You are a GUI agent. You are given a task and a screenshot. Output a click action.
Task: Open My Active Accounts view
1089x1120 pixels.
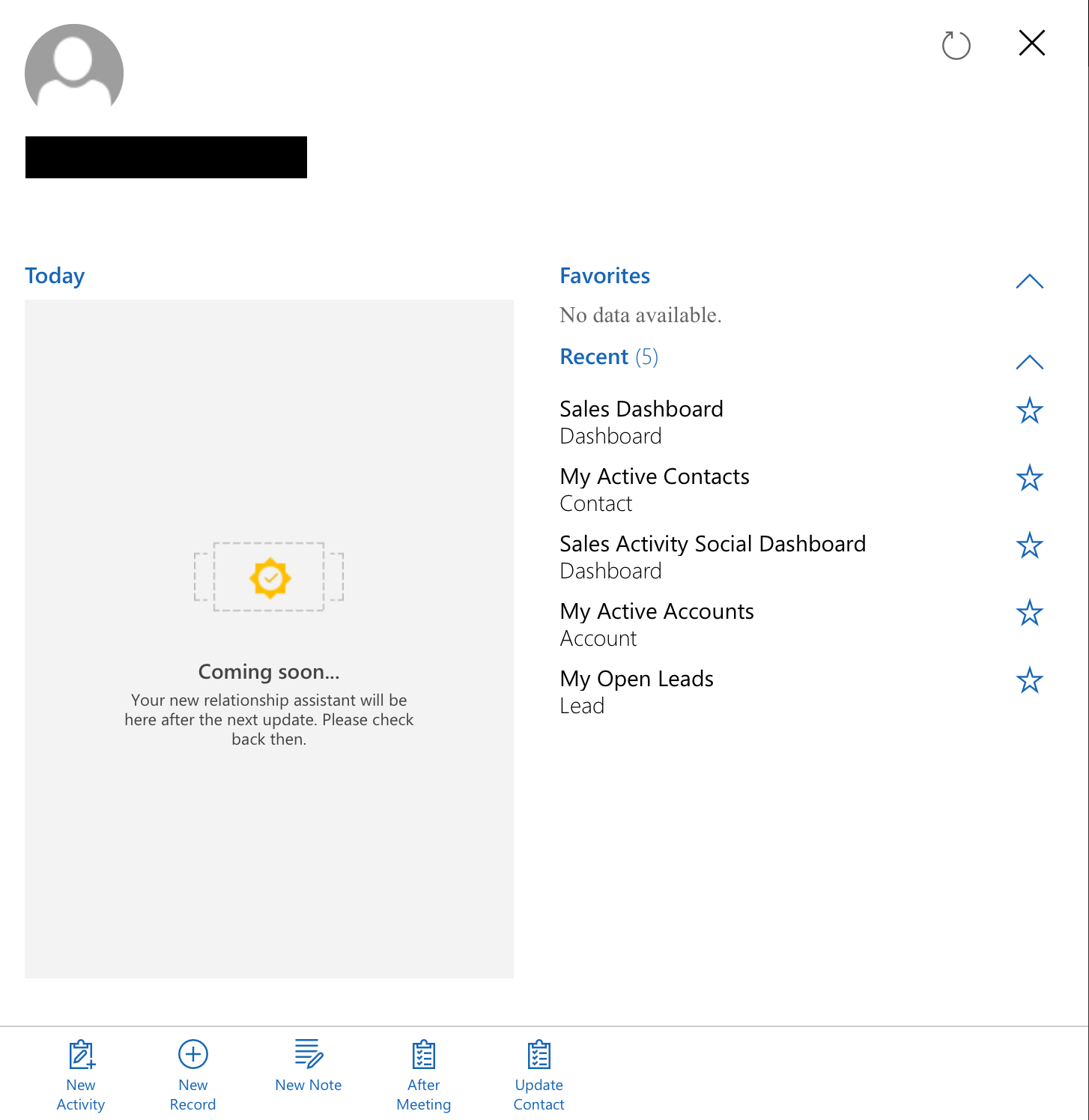(657, 624)
